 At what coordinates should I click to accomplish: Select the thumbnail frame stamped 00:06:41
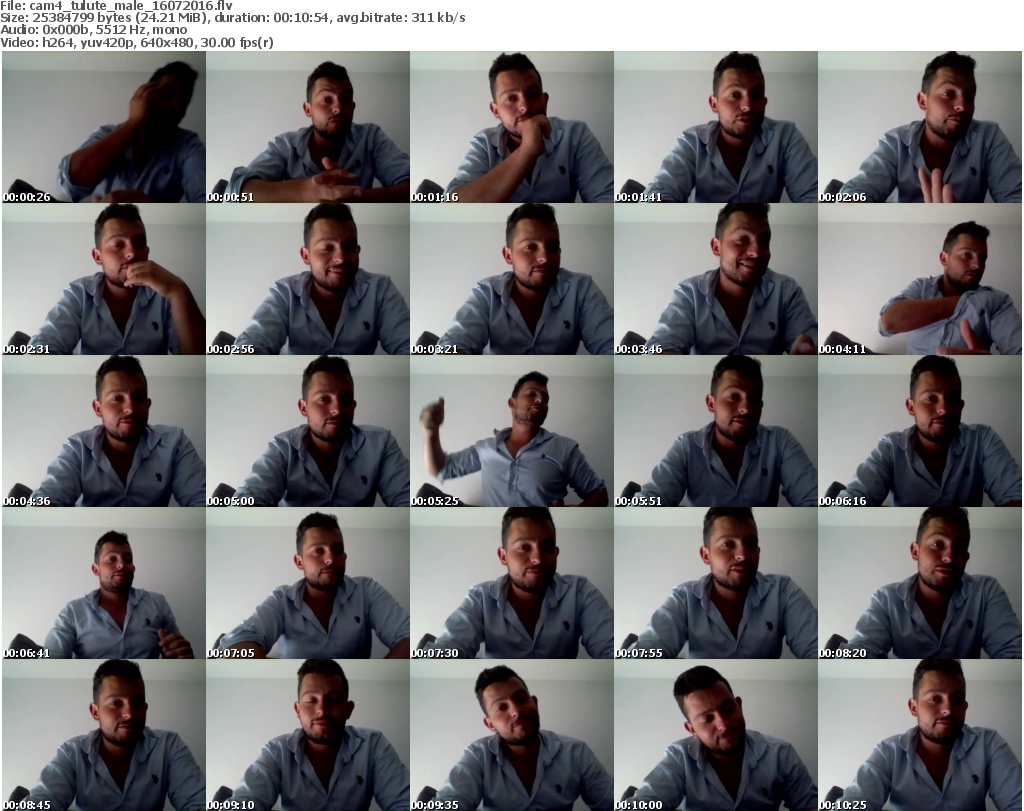(x=104, y=583)
